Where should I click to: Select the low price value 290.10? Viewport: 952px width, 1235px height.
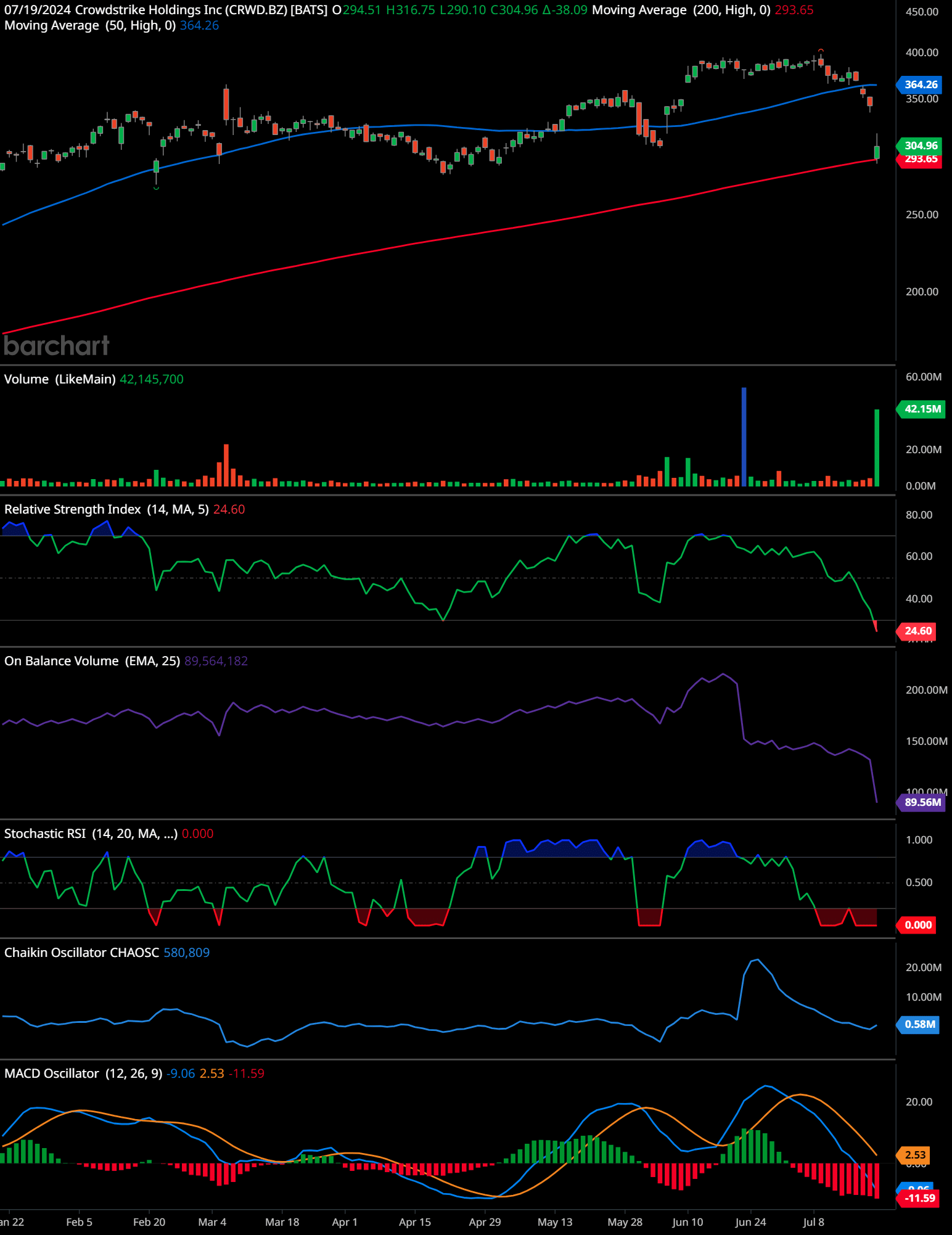pos(467,10)
